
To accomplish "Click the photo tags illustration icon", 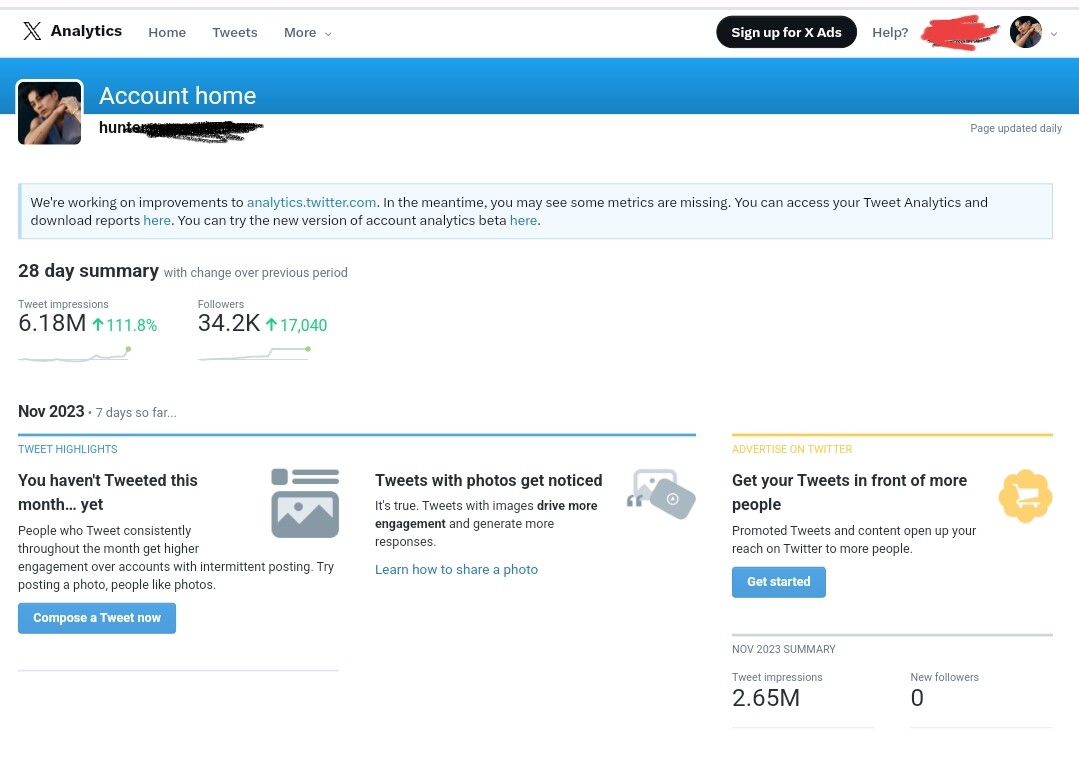I will (661, 494).
